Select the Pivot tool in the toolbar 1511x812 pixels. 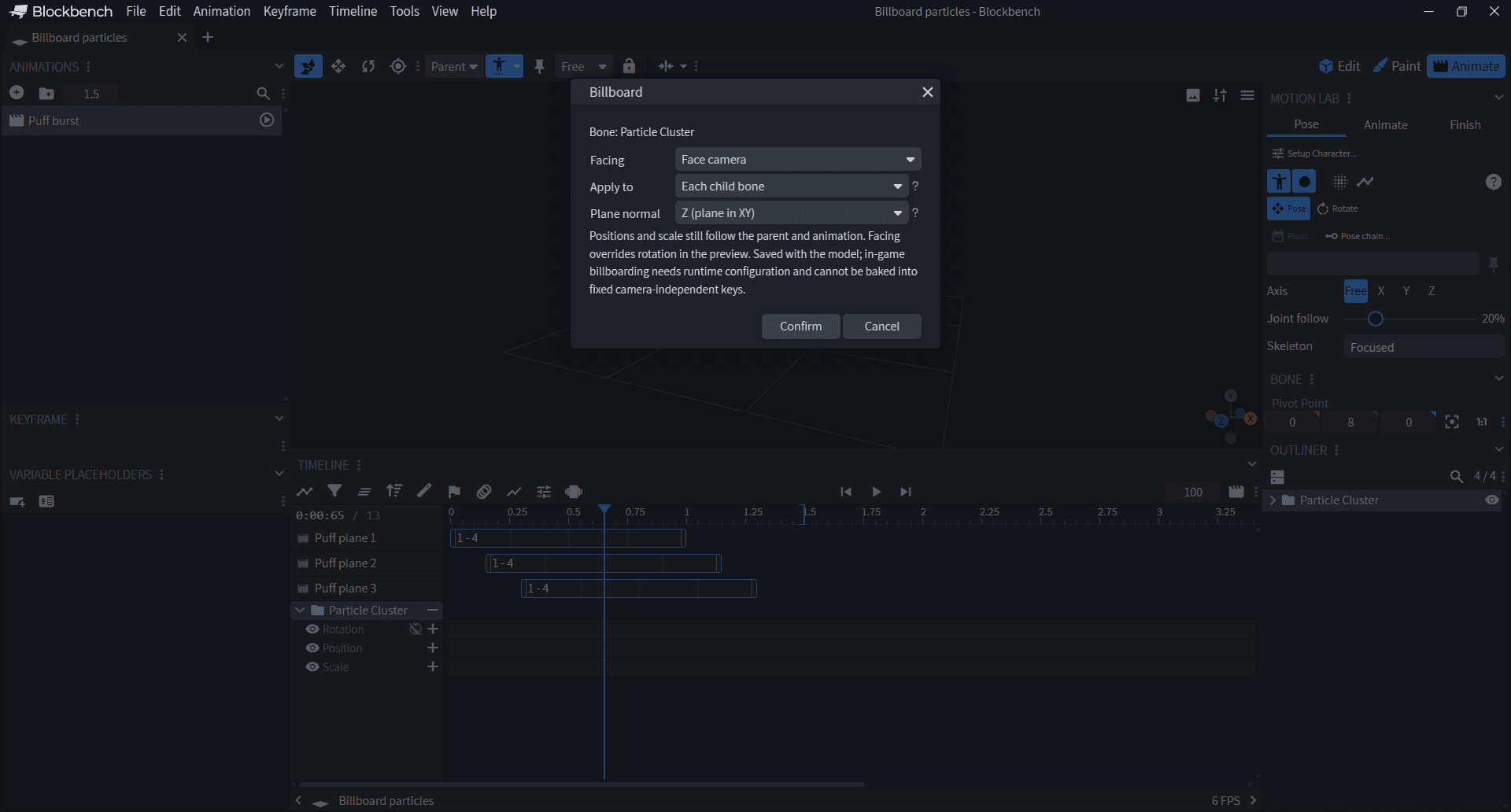coord(398,66)
